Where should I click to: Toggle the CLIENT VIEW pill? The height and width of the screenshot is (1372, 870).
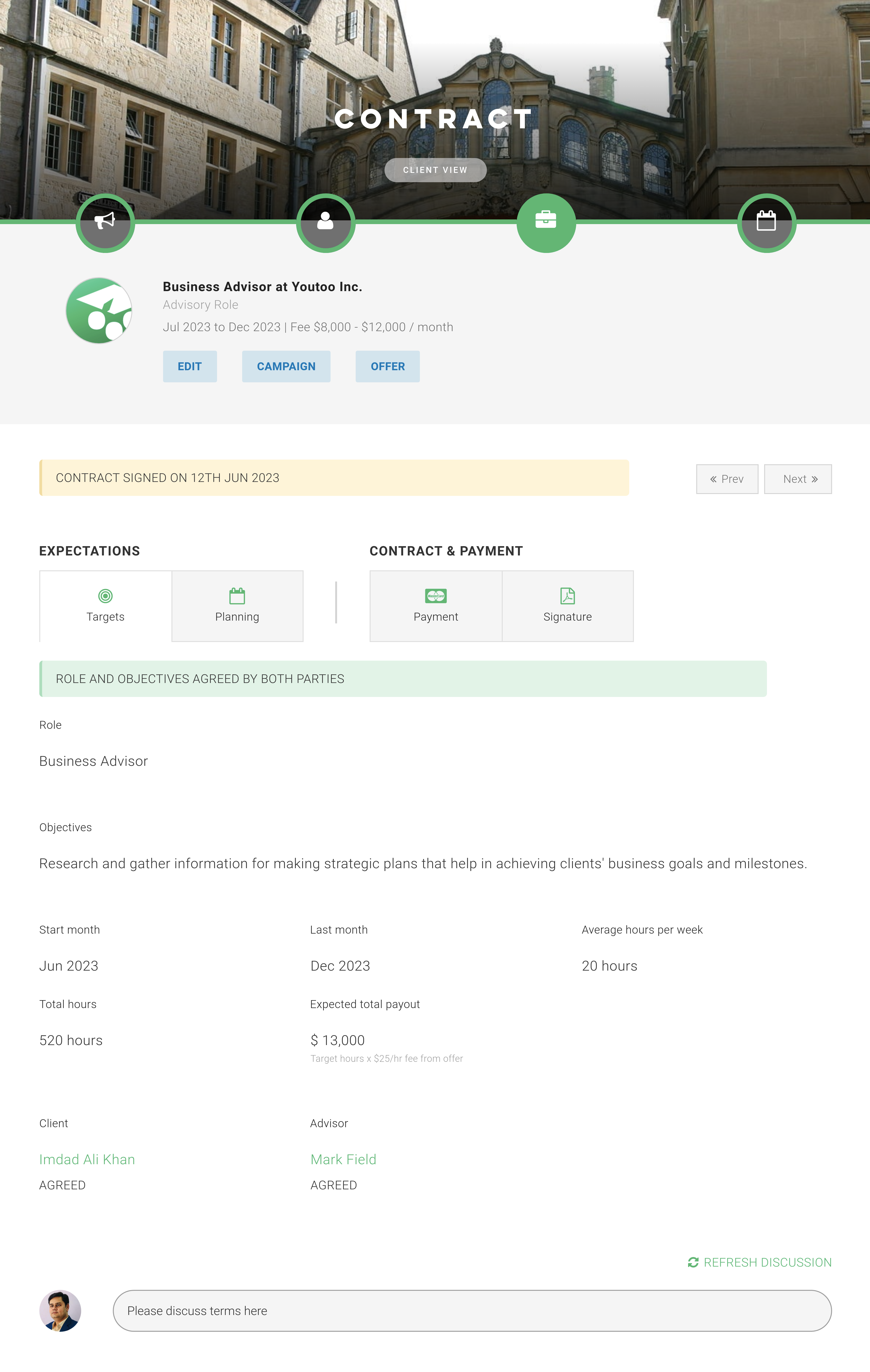coord(435,170)
